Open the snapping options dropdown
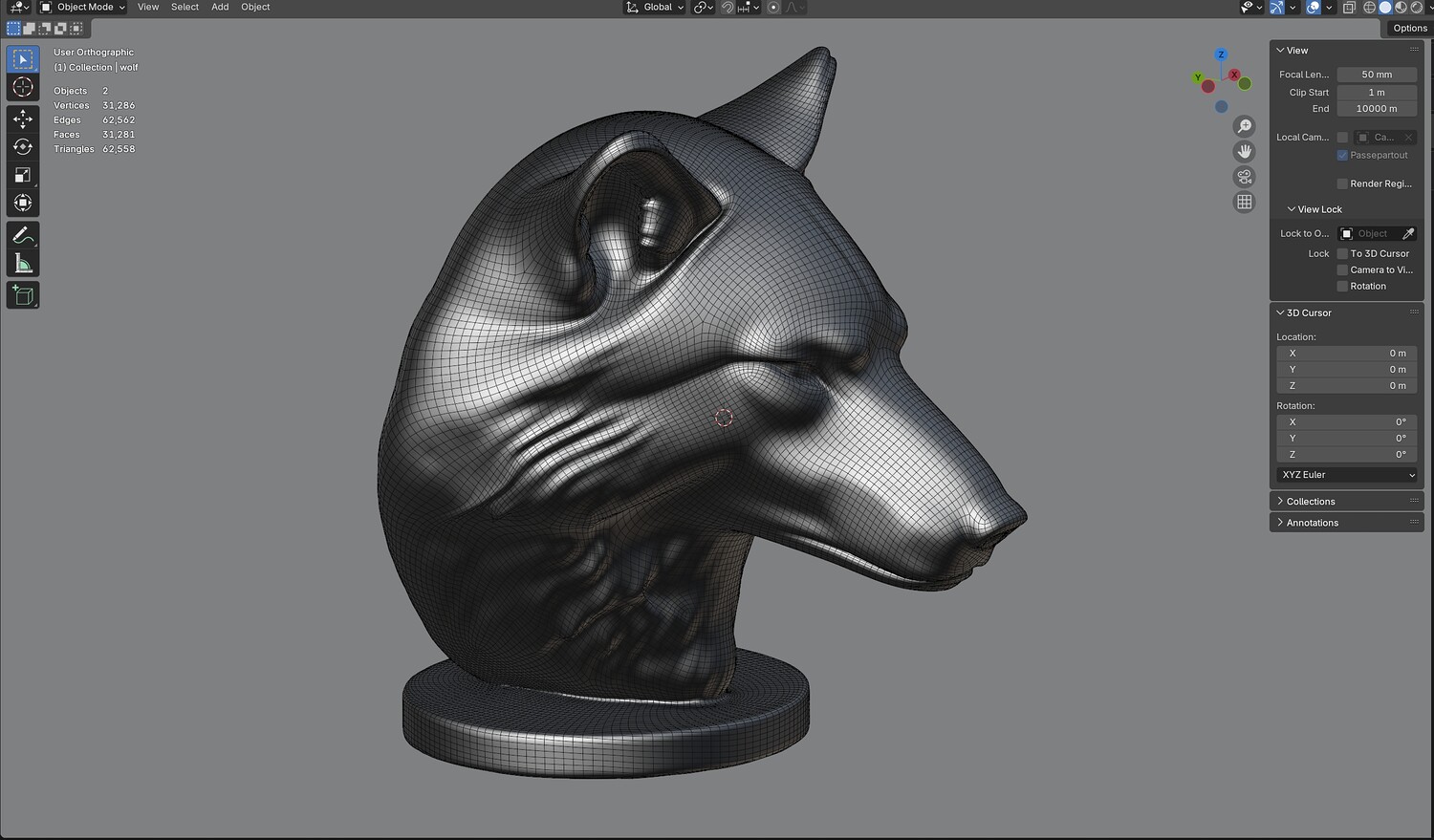This screenshot has width=1434, height=840. click(748, 7)
